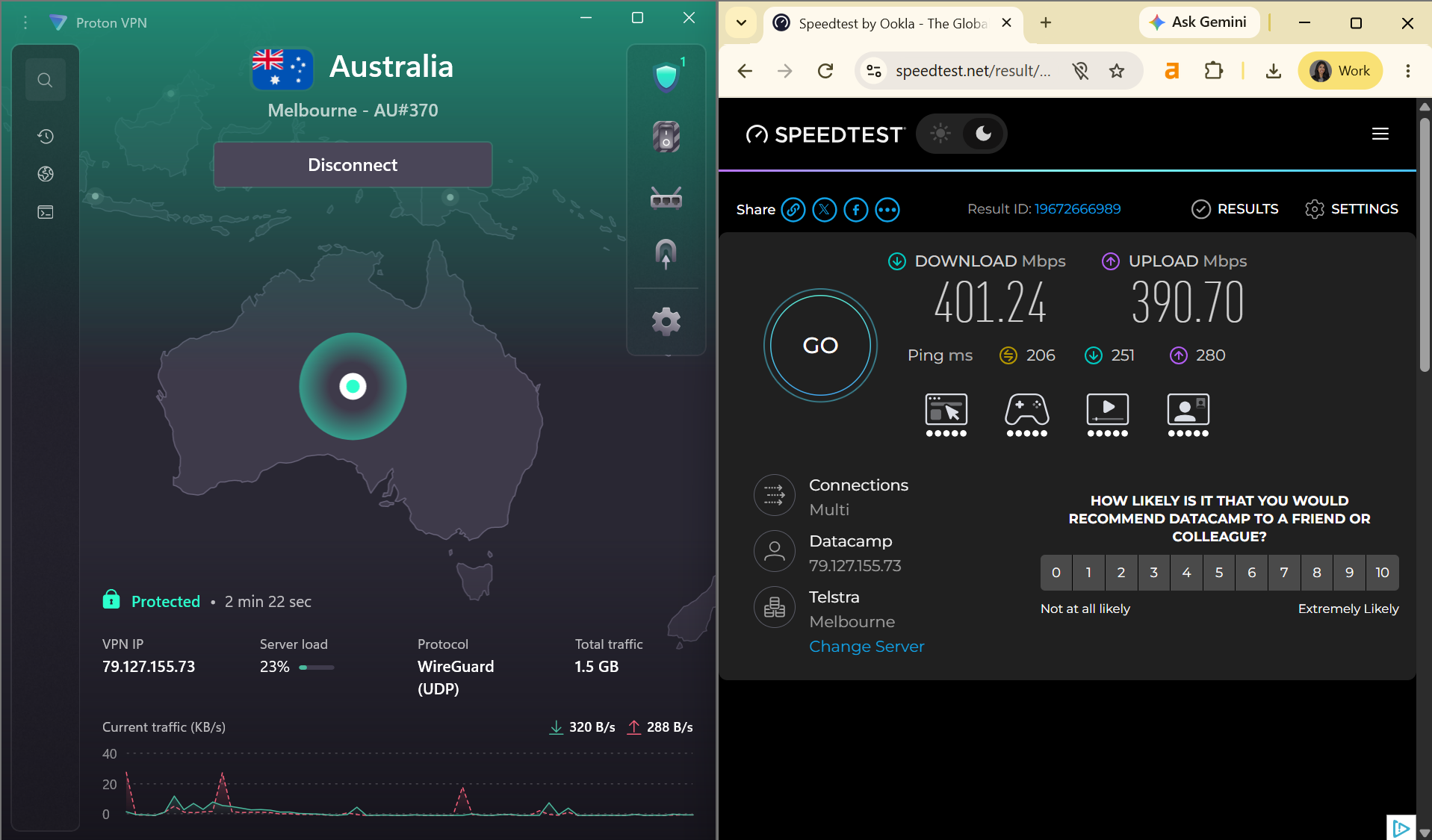Screen dimensions: 1432x840
Task: Click the Disconnect button
Action: pos(353,165)
